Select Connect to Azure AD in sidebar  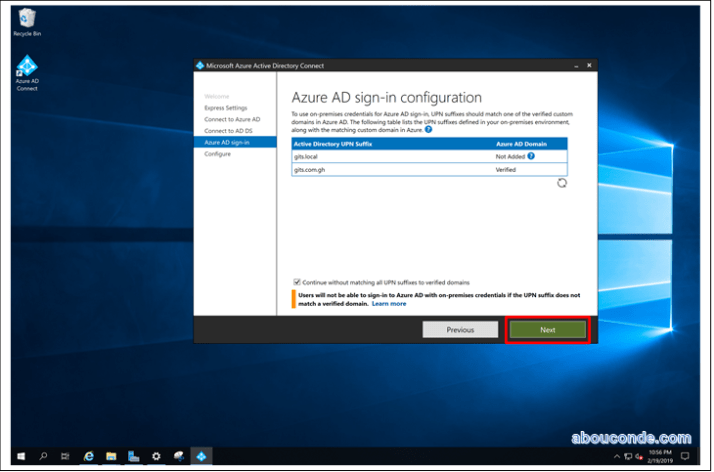[x=232, y=119]
